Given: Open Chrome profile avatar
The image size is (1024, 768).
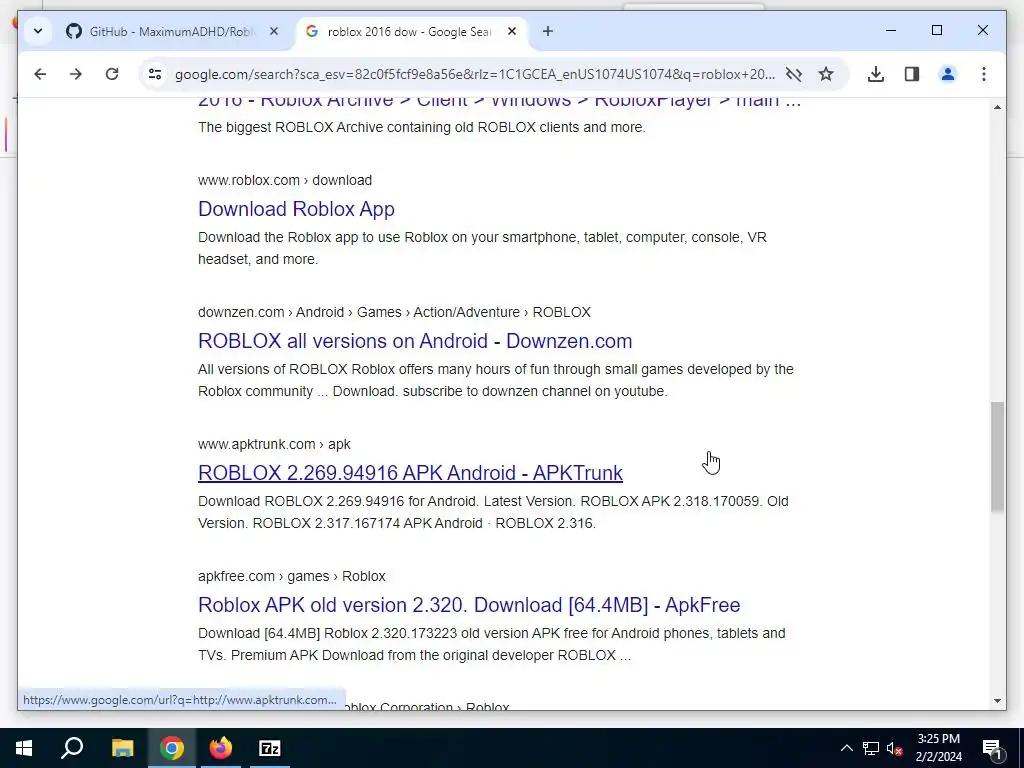Looking at the screenshot, I should pyautogui.click(x=948, y=74).
